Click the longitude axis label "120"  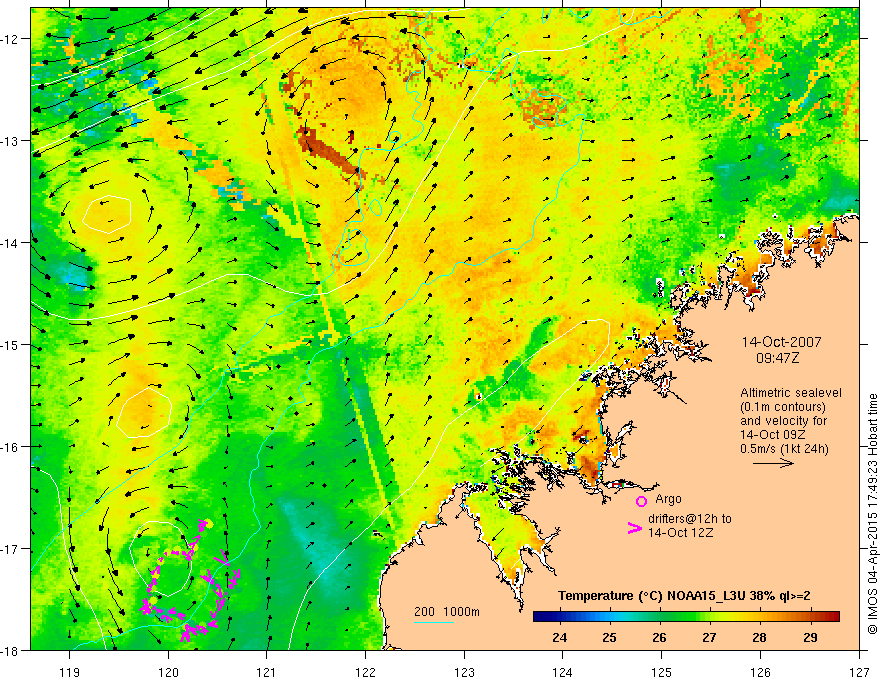(168, 672)
